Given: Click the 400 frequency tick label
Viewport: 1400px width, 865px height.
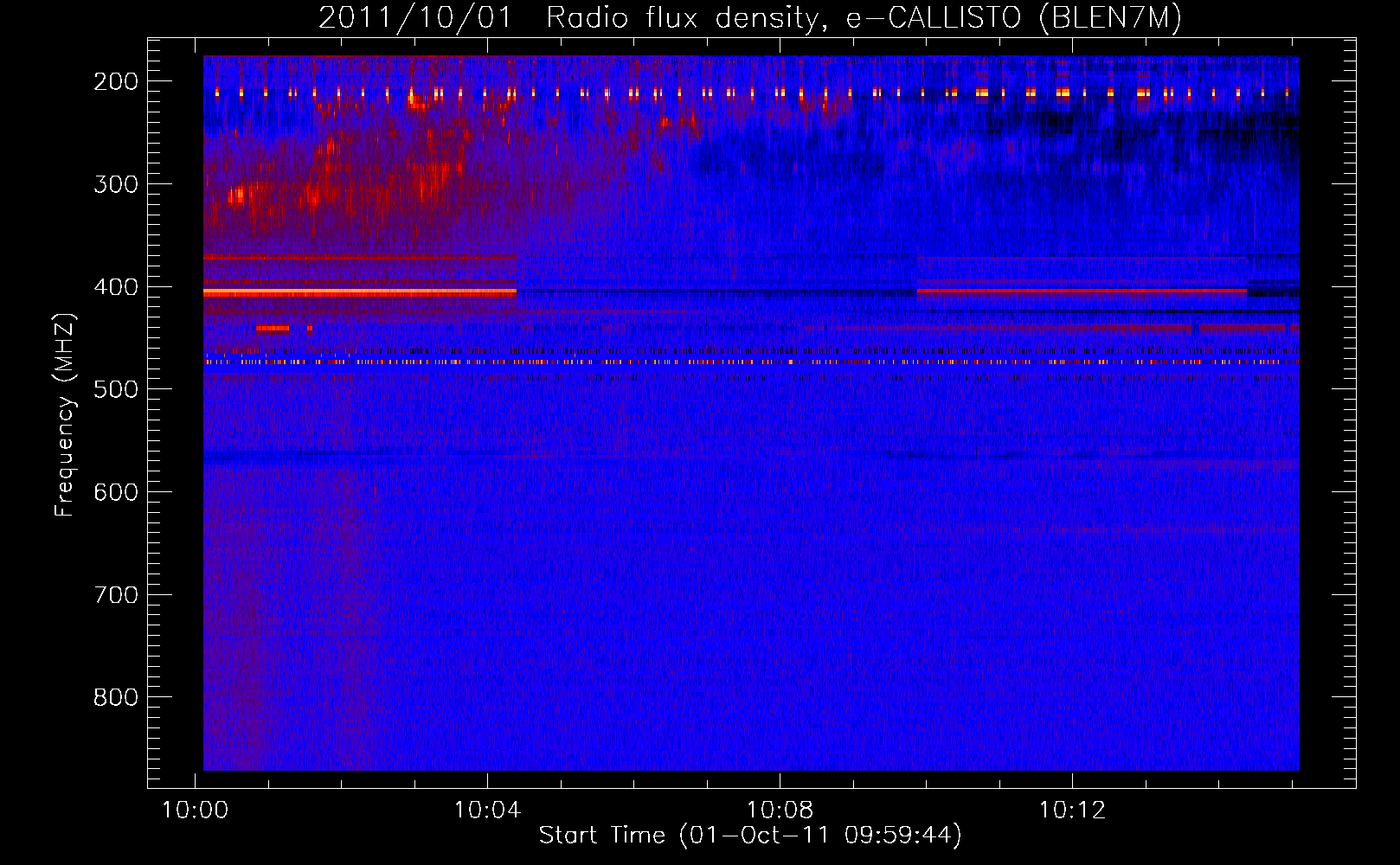Looking at the screenshot, I should click(116, 287).
